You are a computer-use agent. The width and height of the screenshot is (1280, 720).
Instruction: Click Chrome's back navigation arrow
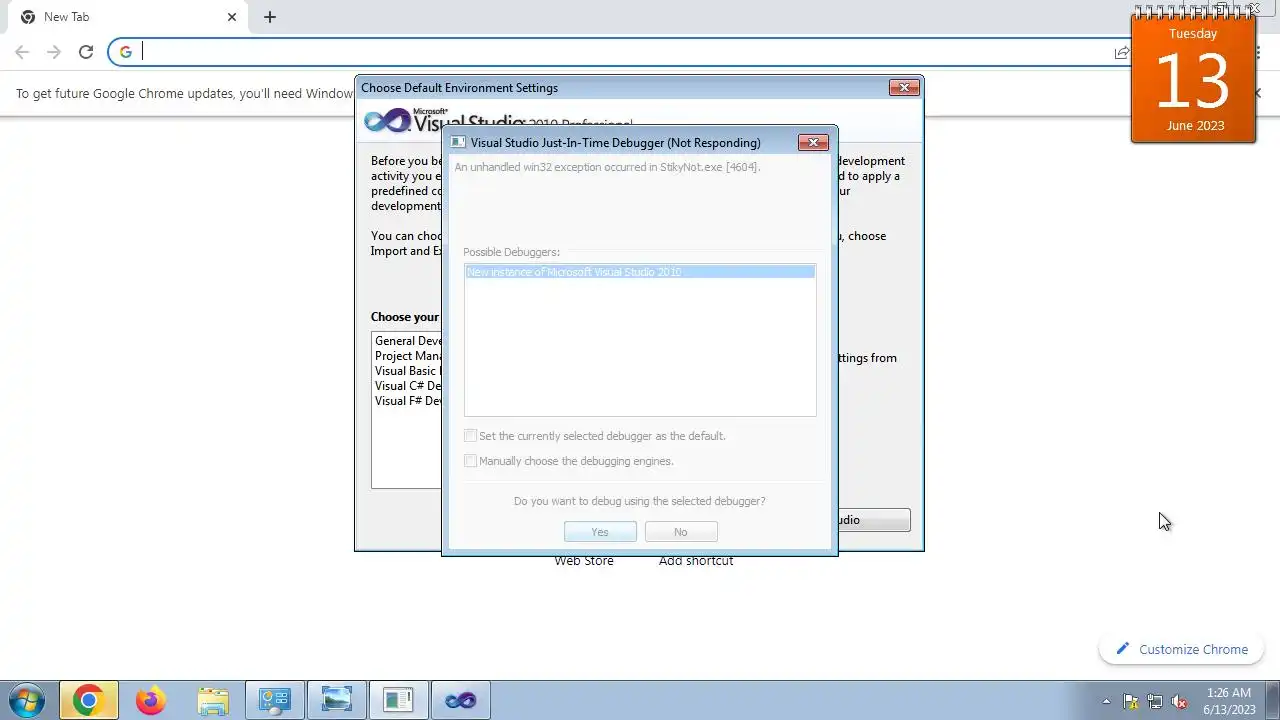[x=22, y=52]
